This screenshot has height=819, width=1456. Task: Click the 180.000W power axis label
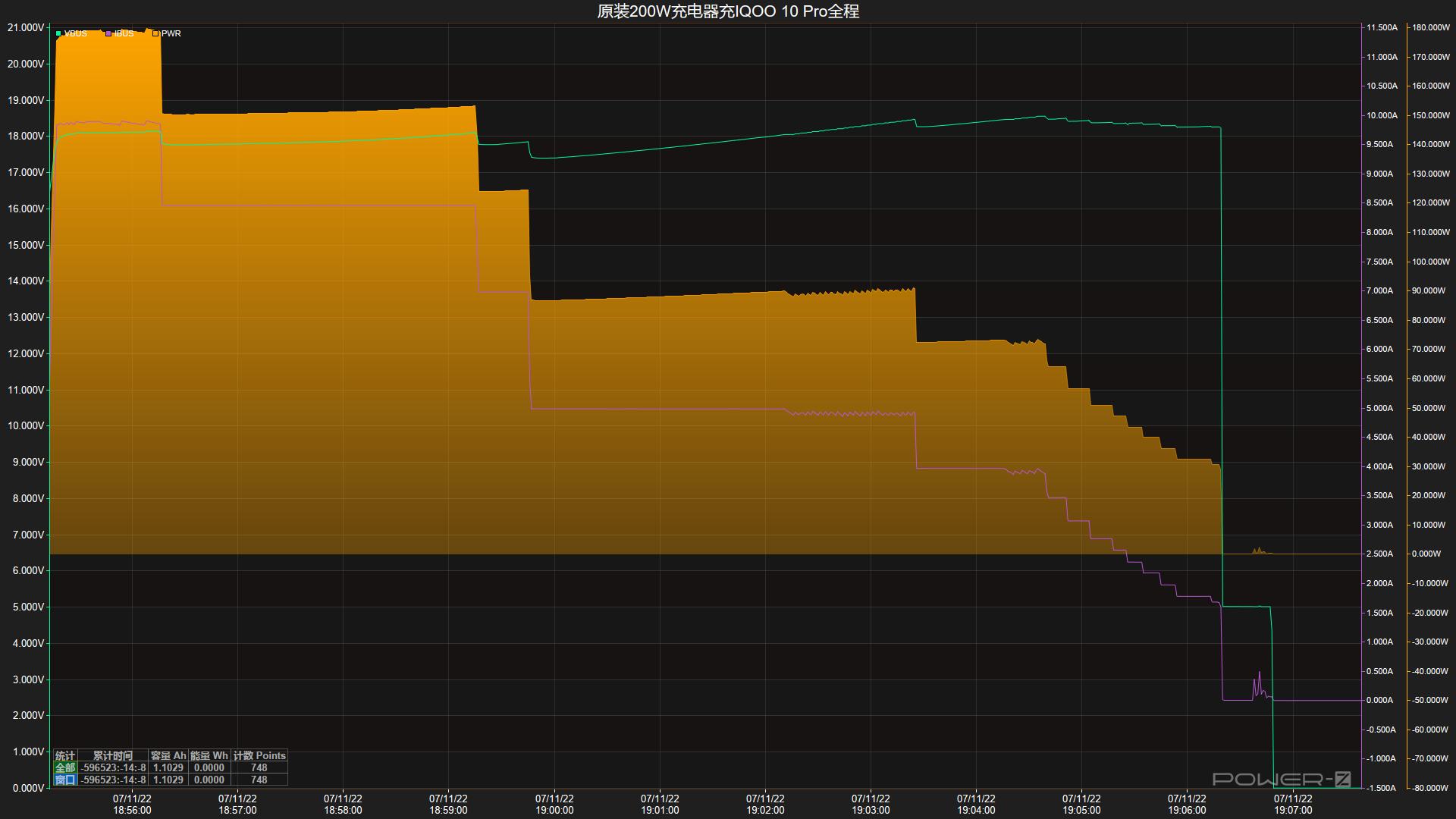[x=1430, y=27]
